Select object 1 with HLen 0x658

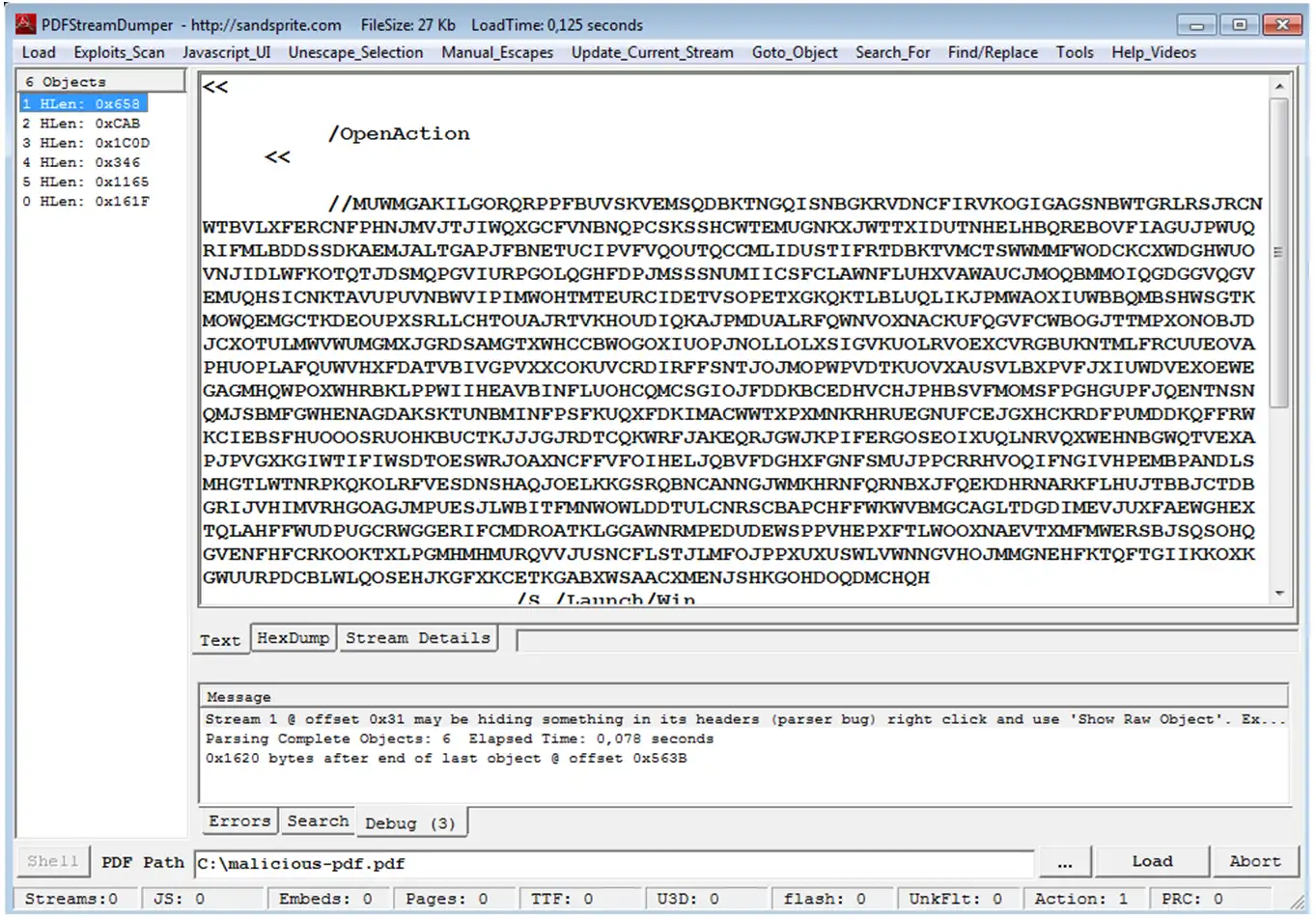pos(83,103)
